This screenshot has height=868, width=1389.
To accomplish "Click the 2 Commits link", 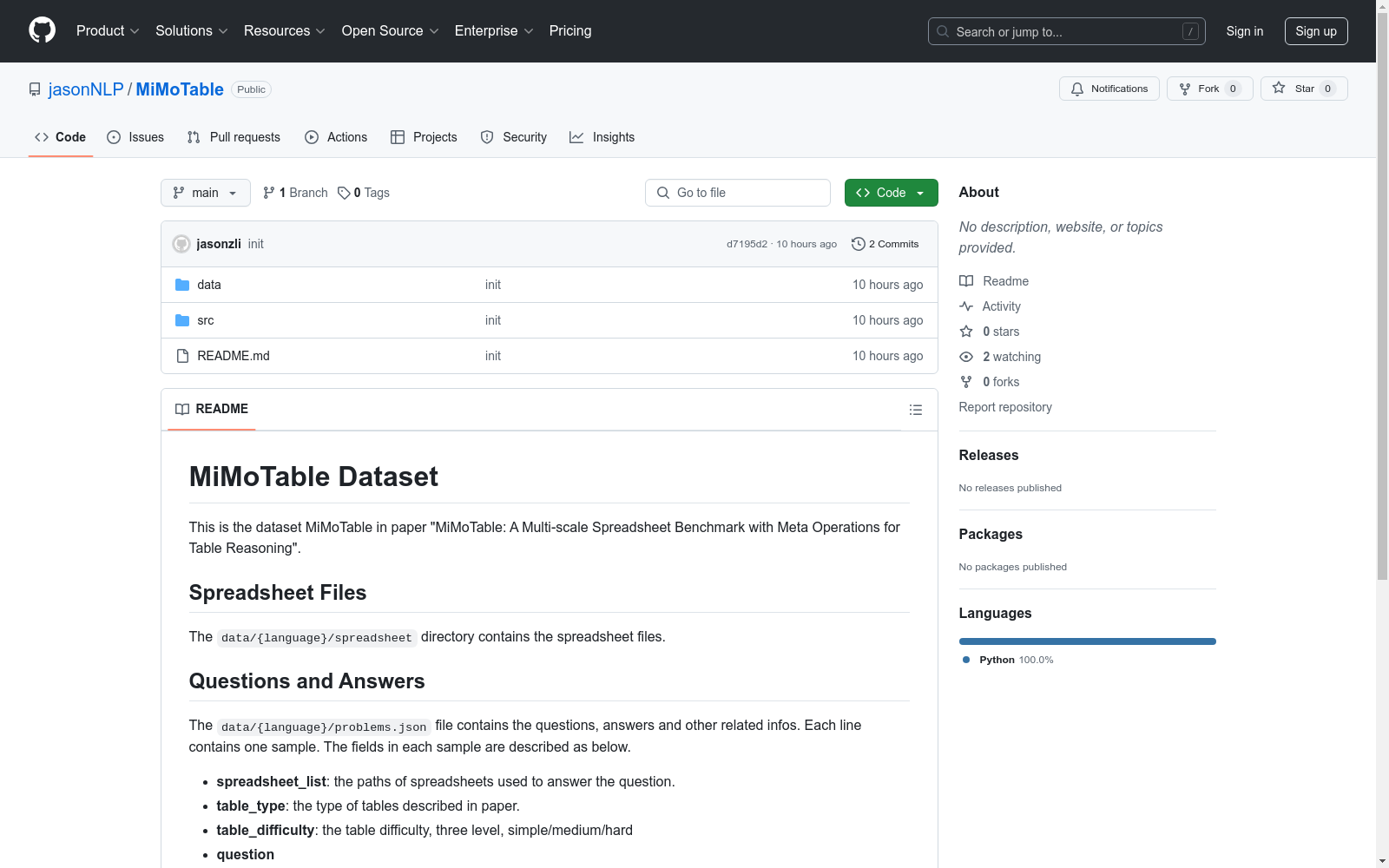I will [x=885, y=244].
